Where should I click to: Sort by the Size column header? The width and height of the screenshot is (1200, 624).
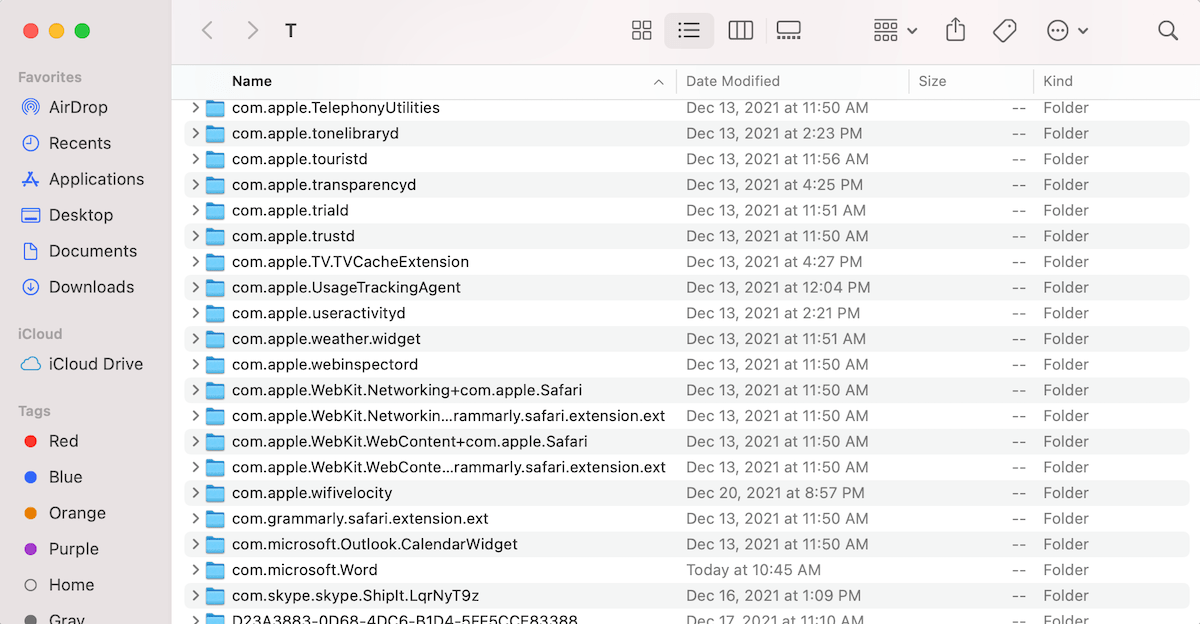[x=932, y=81]
